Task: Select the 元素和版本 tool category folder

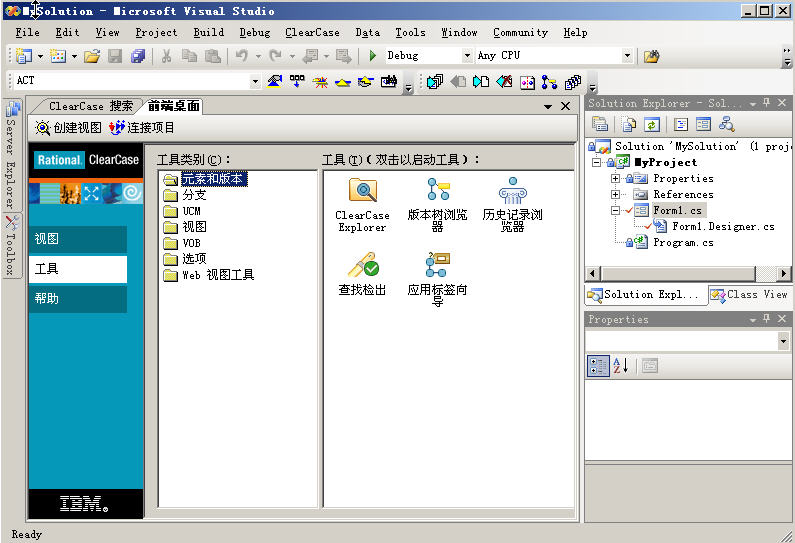Action: (x=205, y=179)
